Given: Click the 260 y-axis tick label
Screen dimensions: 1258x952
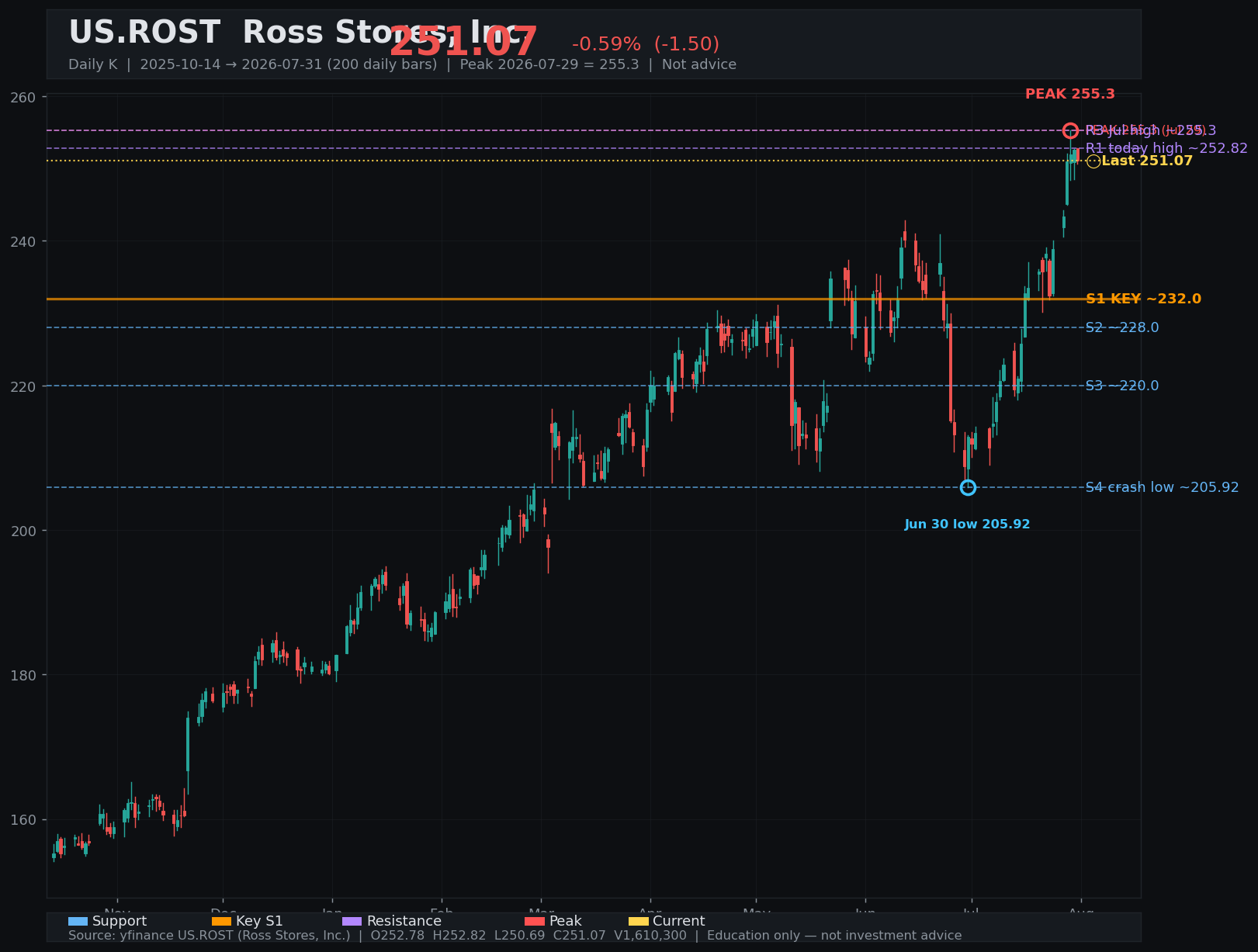Looking at the screenshot, I should [23, 97].
